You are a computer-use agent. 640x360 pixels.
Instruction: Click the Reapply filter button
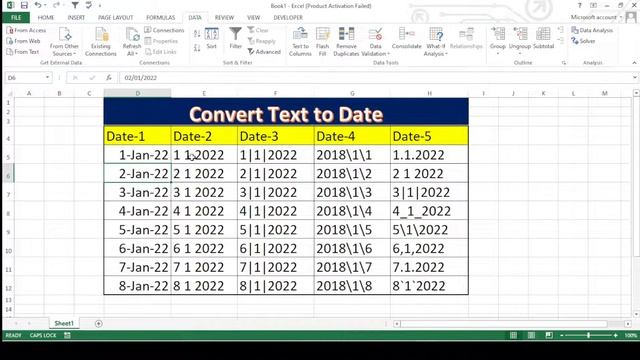262,41
